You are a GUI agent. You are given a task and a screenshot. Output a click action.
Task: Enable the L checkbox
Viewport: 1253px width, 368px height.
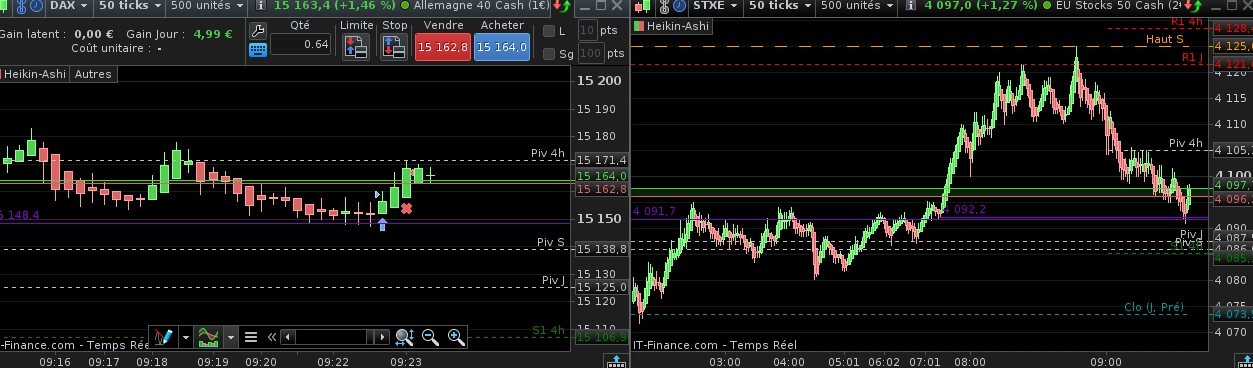tap(548, 31)
